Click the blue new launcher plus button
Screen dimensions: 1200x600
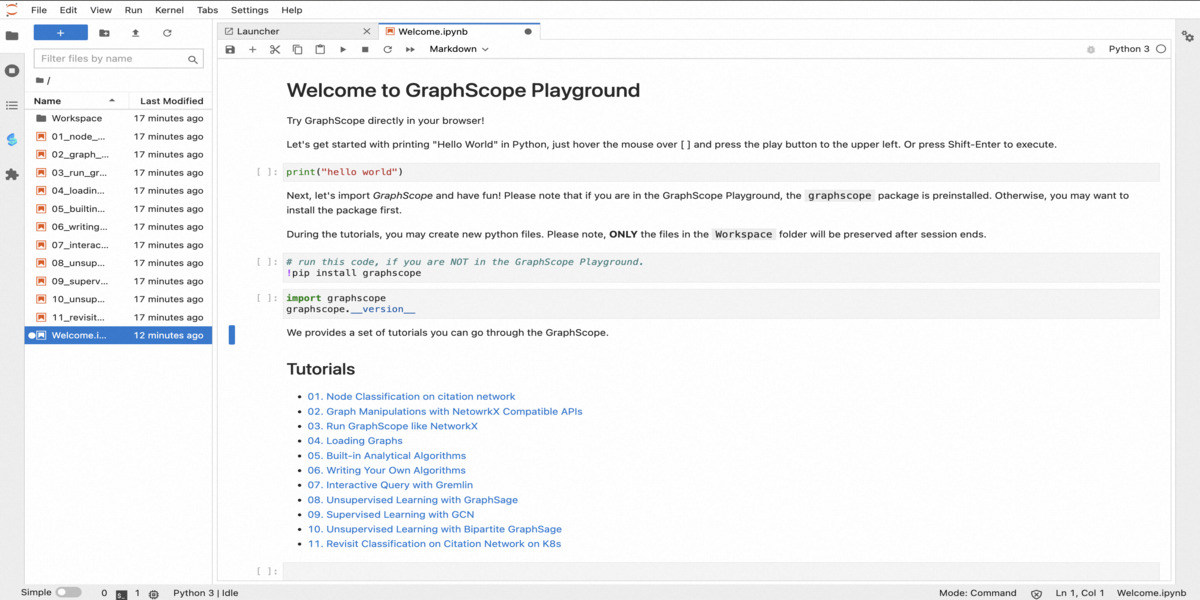pos(60,32)
